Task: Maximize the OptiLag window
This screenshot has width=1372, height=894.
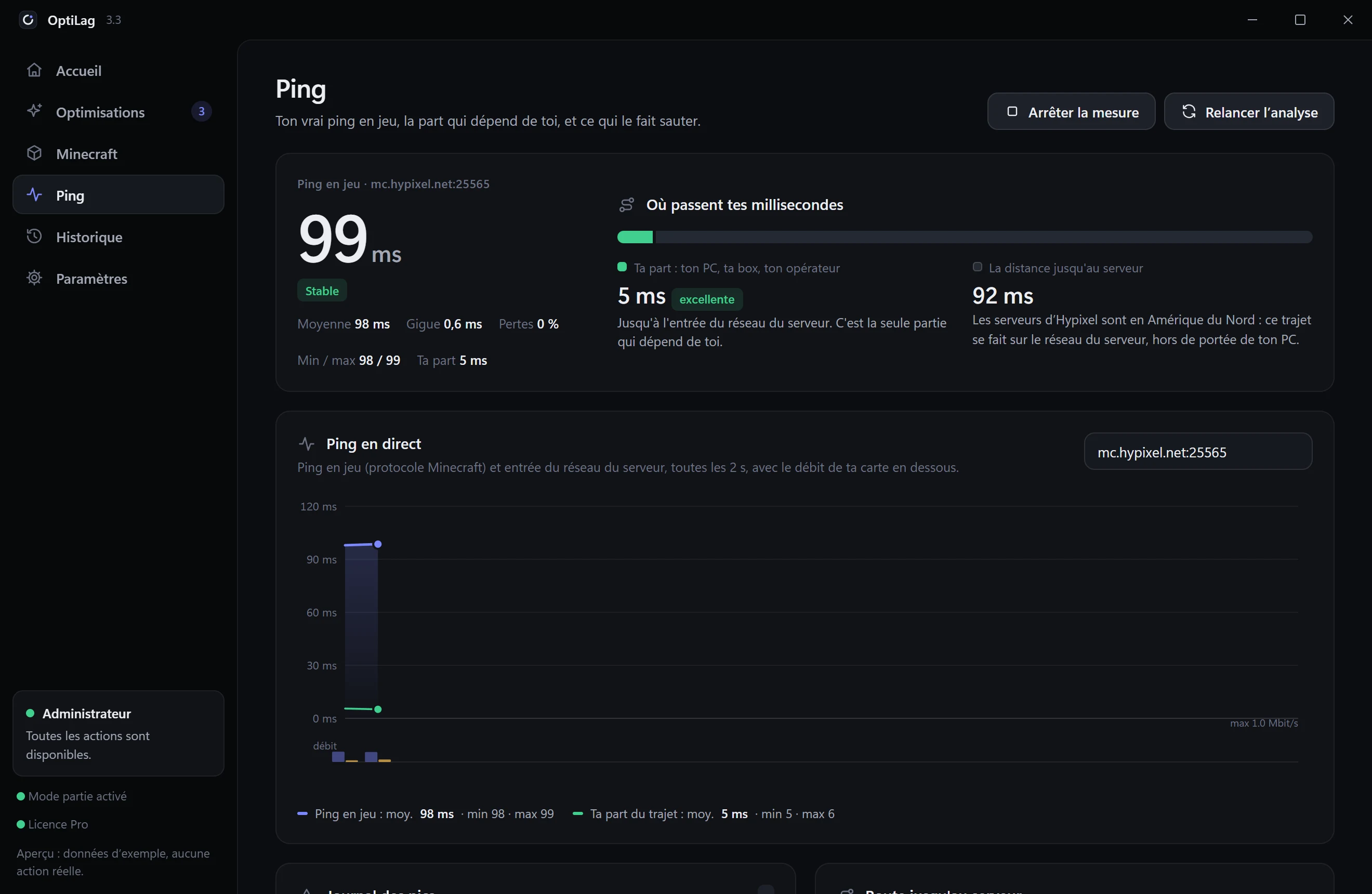Action: tap(1300, 20)
